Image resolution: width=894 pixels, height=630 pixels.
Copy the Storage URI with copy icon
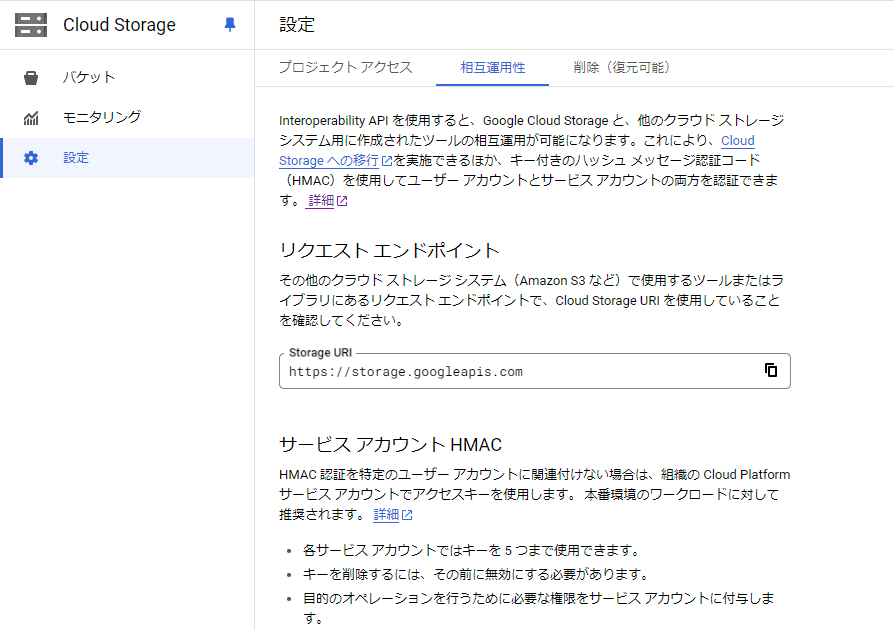pos(771,370)
